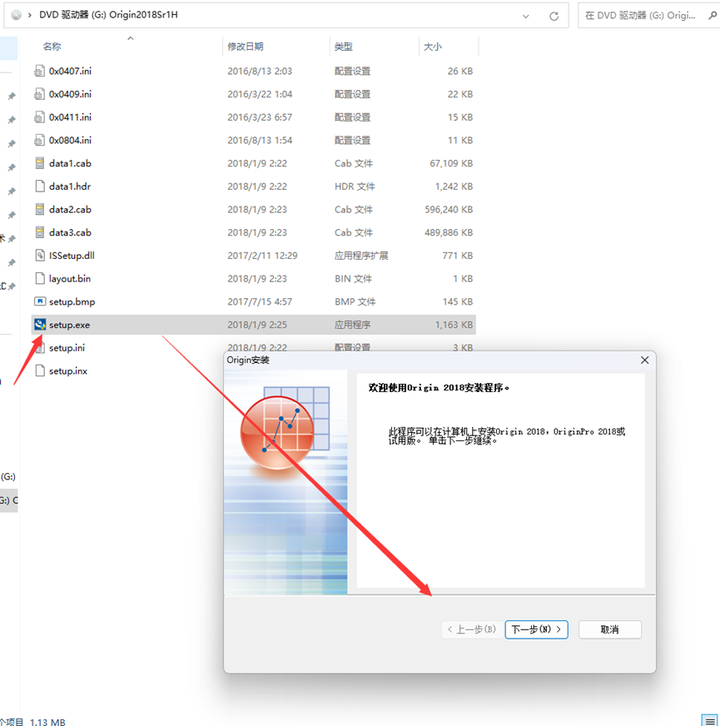This screenshot has width=720, height=726.
Task: Select the data1.cab archive icon
Action: pyautogui.click(x=40, y=163)
